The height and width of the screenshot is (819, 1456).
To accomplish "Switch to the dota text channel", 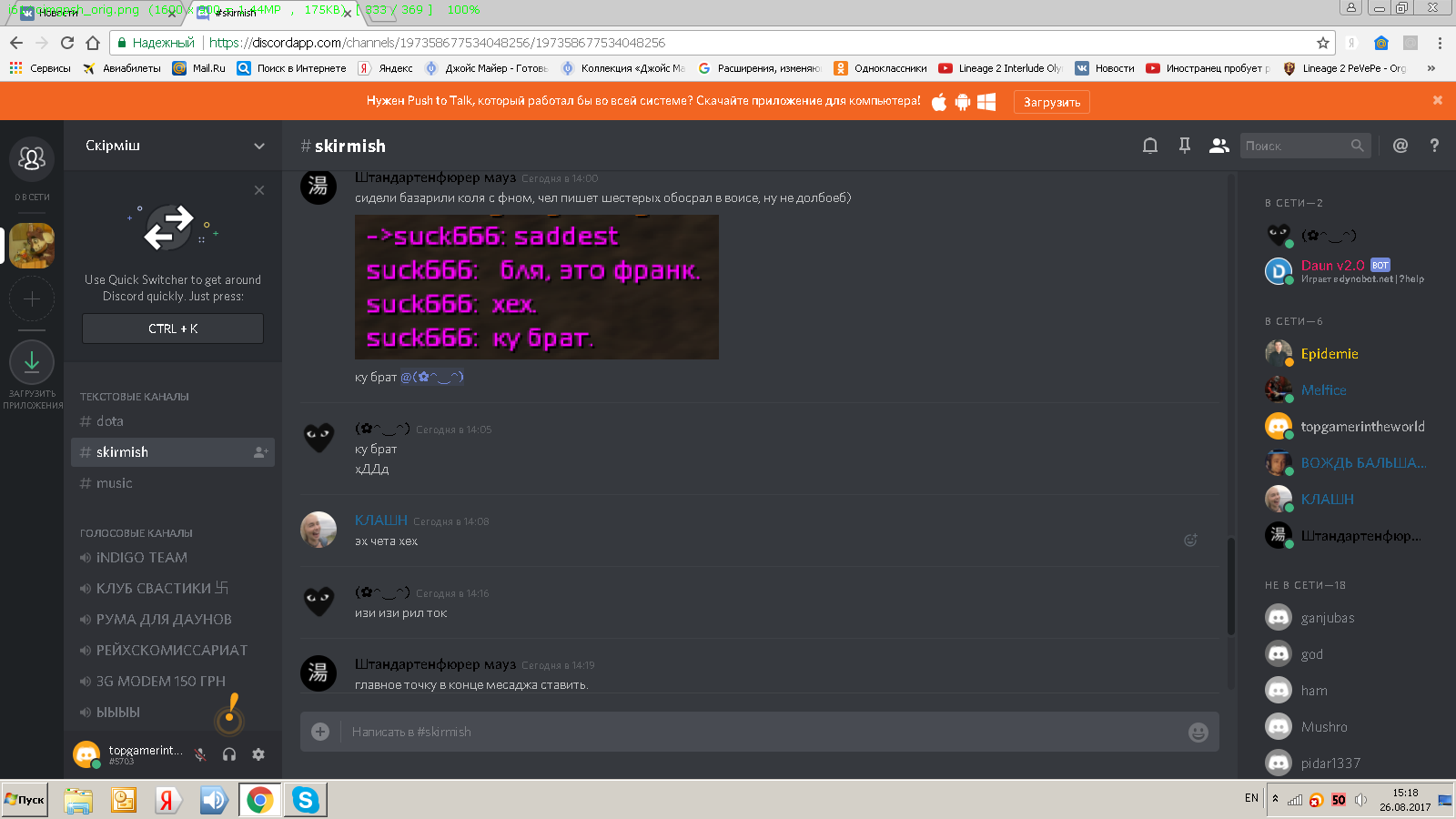I will (x=110, y=421).
